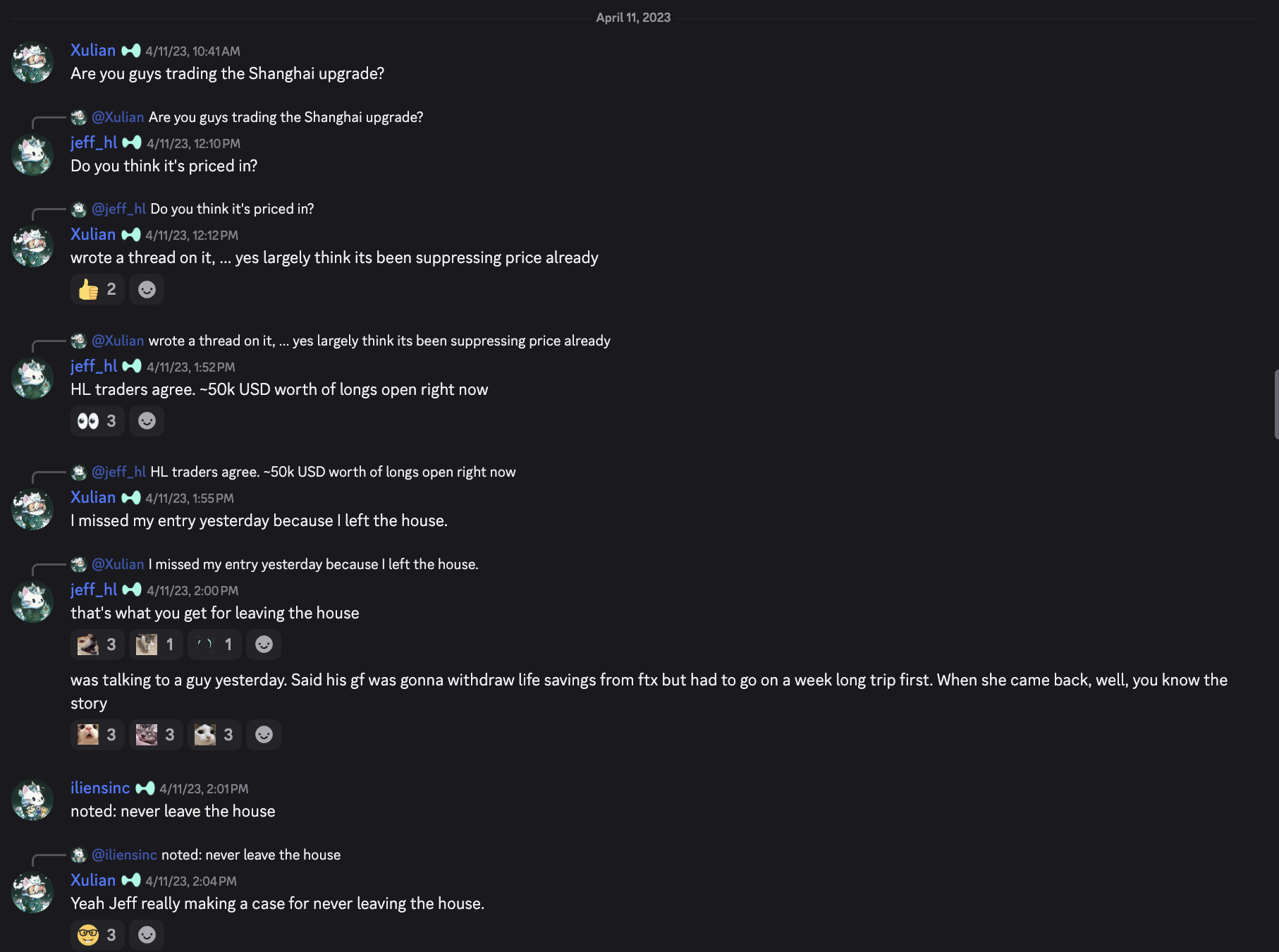This screenshot has height=952, width=1279.
Task: Toggle the thumbs-up reaction with count 2
Action: coord(97,290)
